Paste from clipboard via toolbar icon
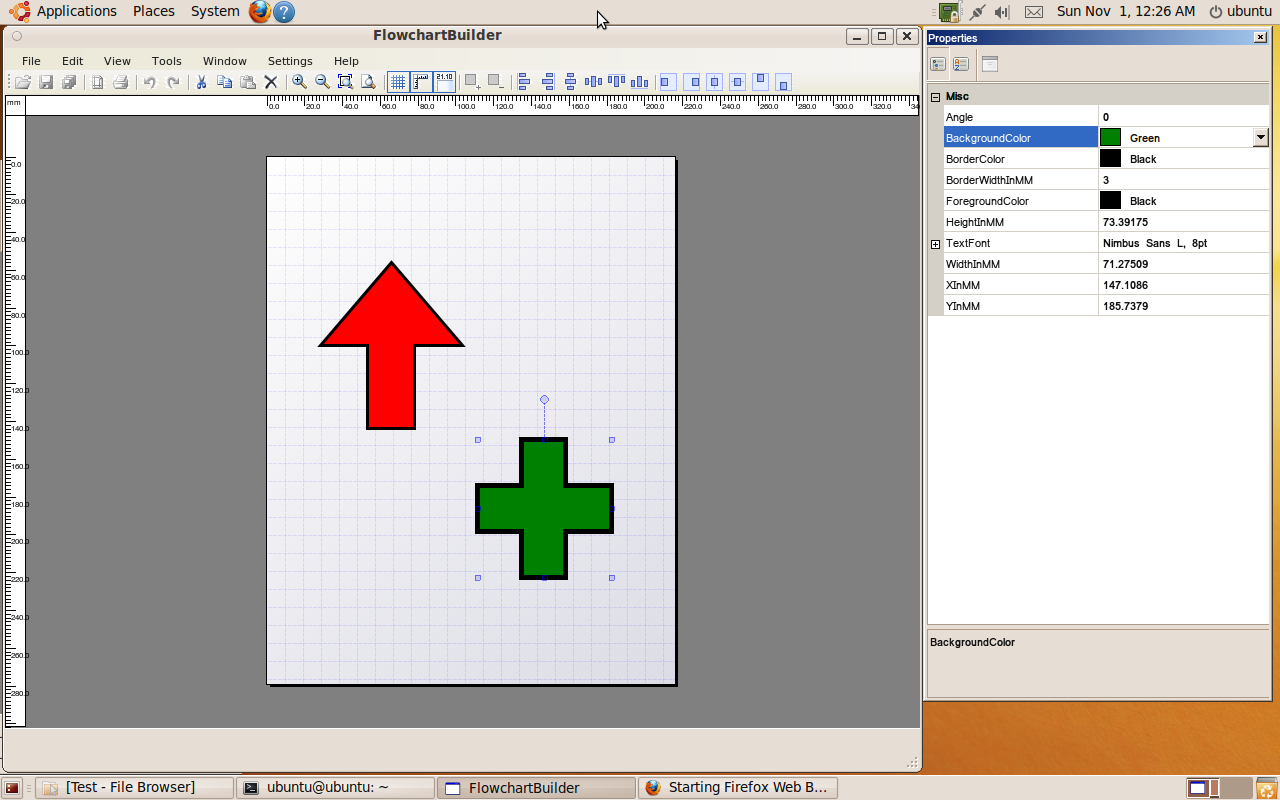Image resolution: width=1280 pixels, height=800 pixels. 247,82
